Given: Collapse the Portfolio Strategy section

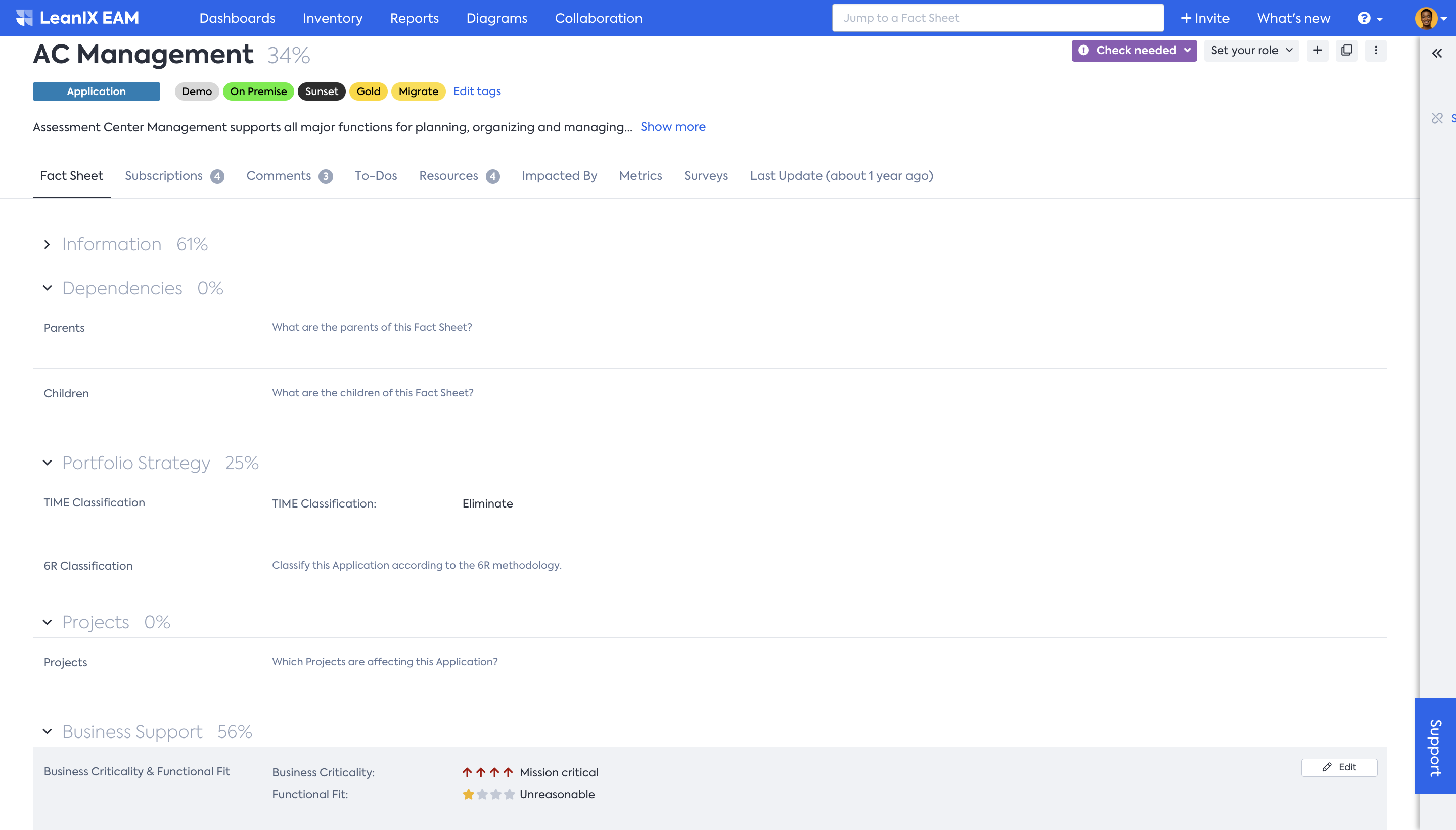Looking at the screenshot, I should [48, 463].
